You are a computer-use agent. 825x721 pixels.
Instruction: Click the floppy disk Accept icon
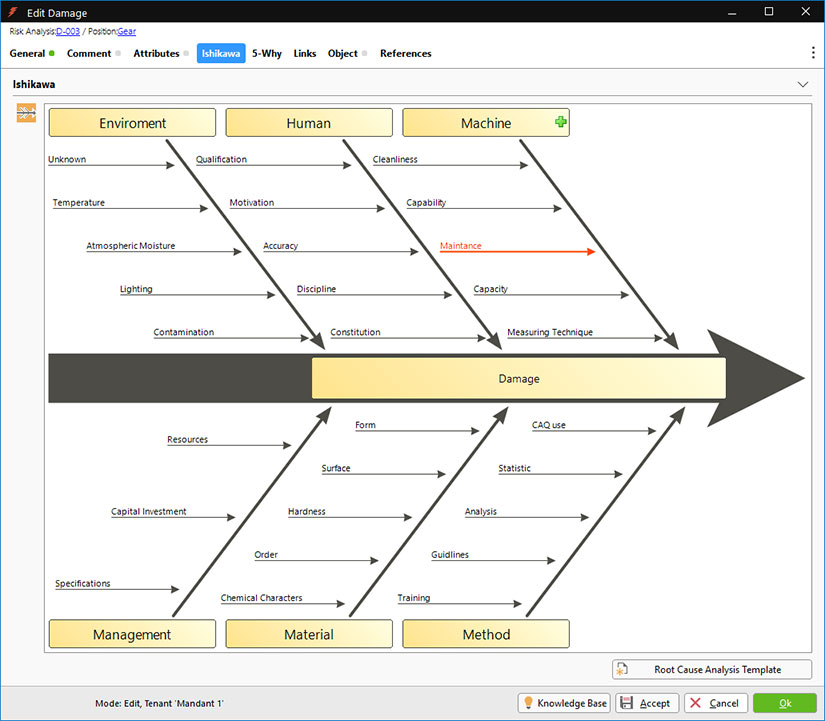(x=627, y=703)
